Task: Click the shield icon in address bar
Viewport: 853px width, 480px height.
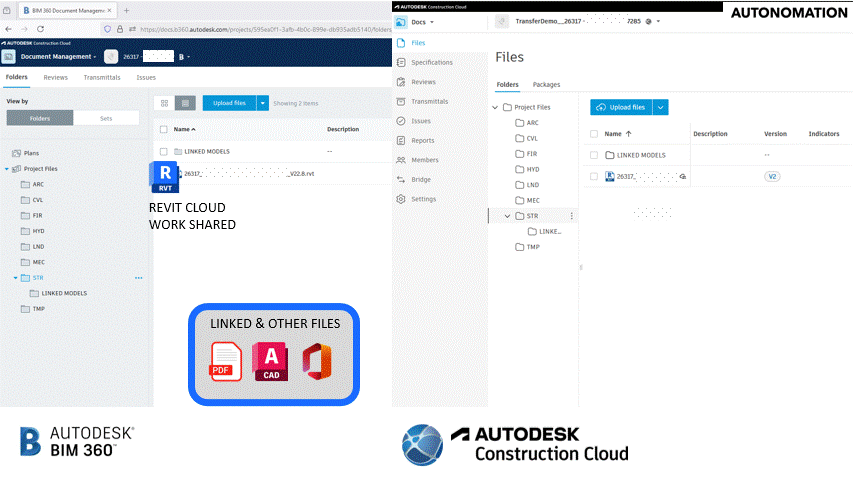Action: pos(107,29)
